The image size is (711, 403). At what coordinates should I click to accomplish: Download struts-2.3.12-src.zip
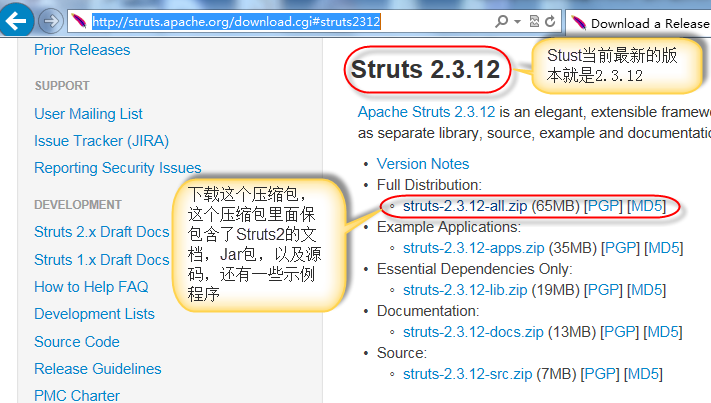point(468,374)
